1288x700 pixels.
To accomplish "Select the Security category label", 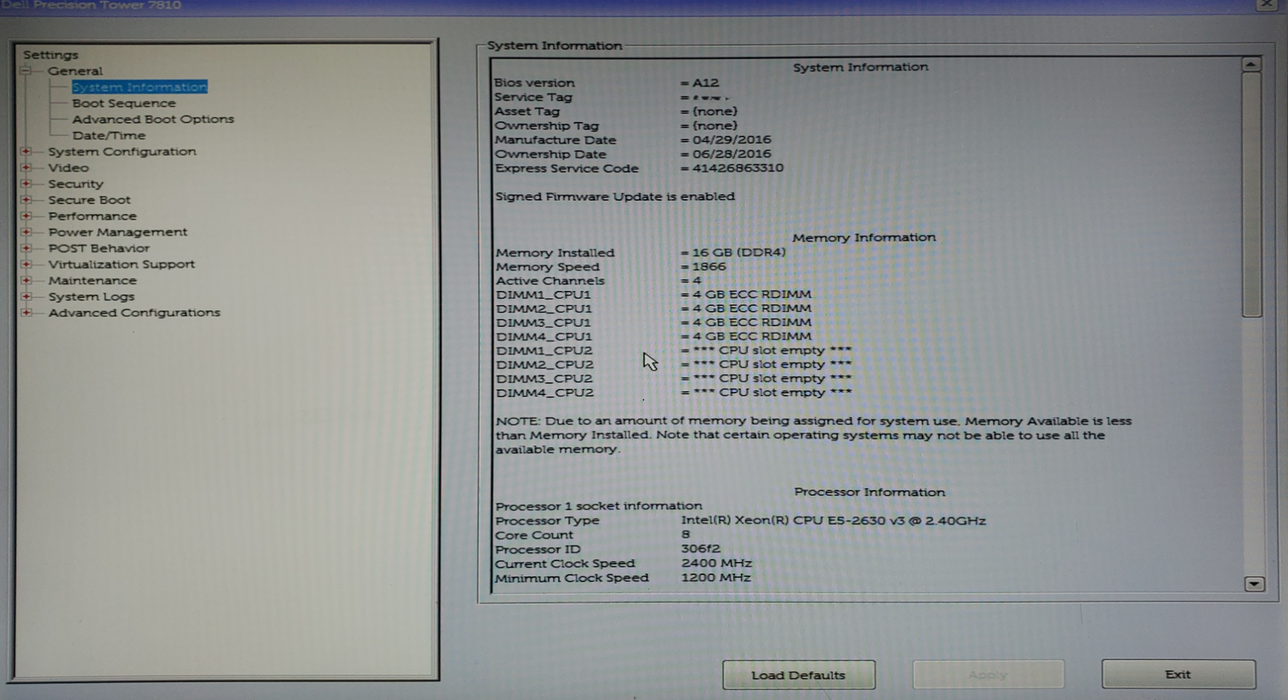I will pyautogui.click(x=75, y=184).
